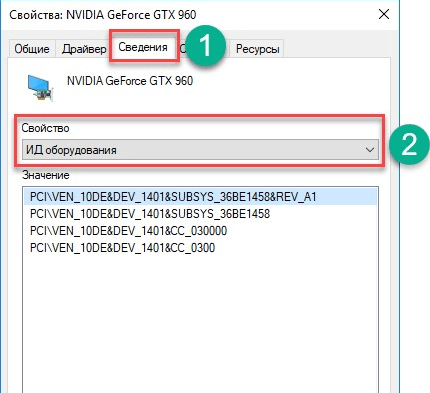Switch to the Общие tab
The image size is (430, 393).
coord(32,49)
